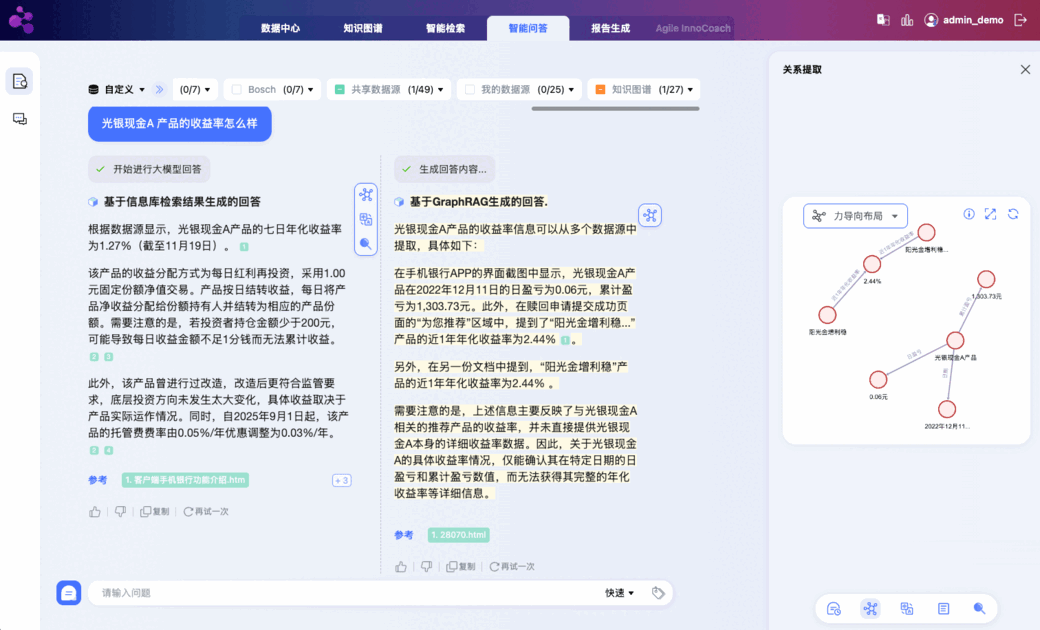Click the history icon in bottom-right toolbar
The width and height of the screenshot is (1040, 630).
coord(834,609)
